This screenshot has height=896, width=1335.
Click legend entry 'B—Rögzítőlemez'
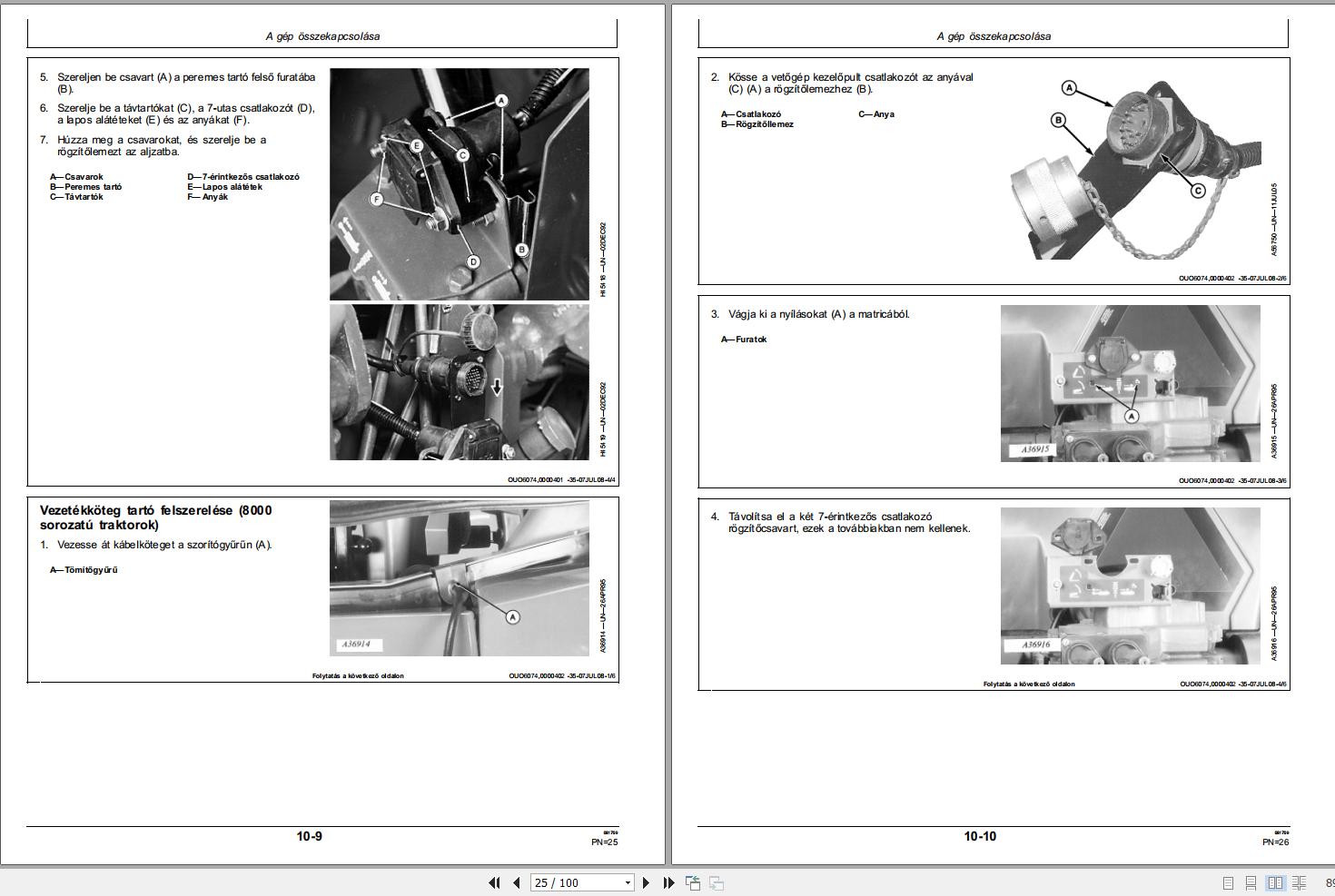coord(757,124)
